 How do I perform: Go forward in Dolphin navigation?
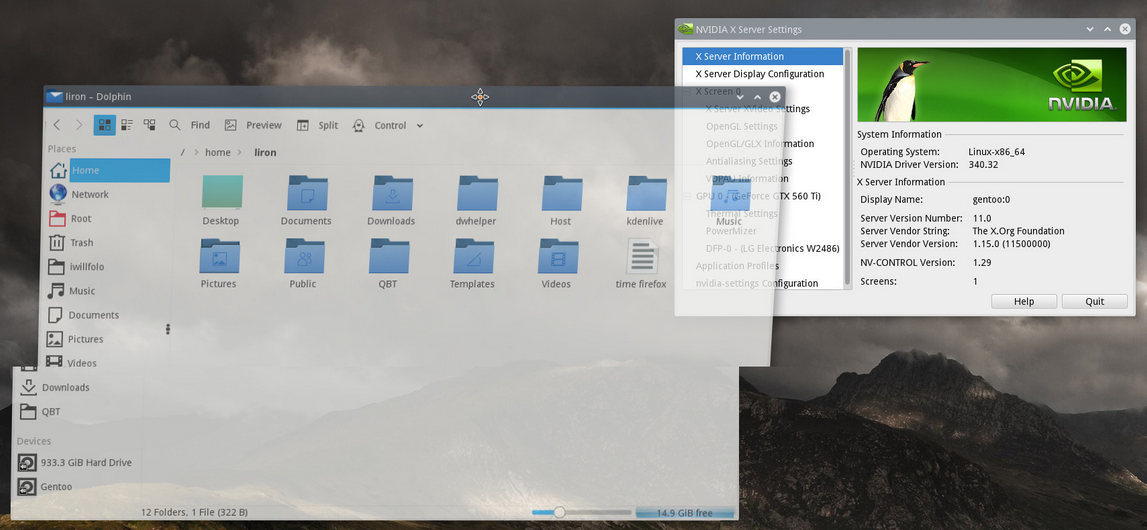[x=79, y=125]
